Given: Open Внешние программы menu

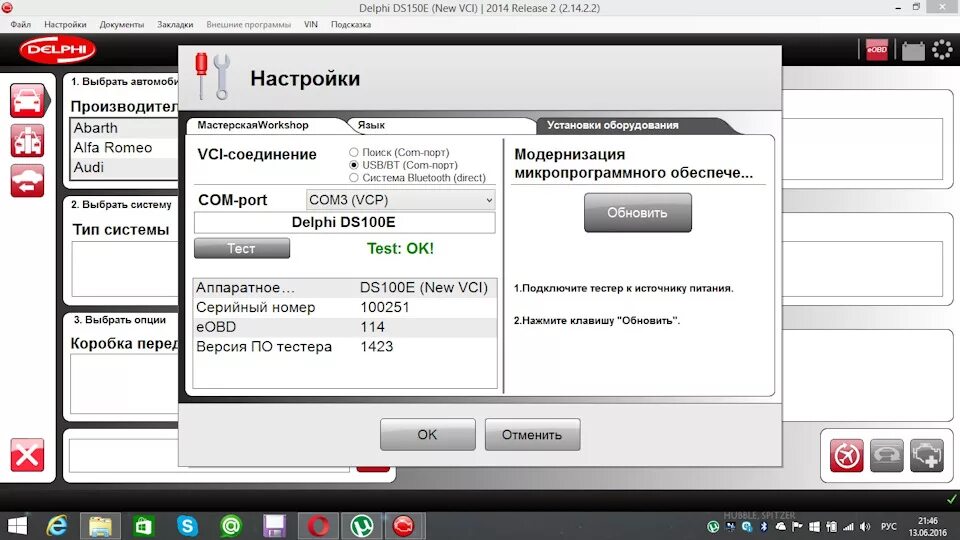Looking at the screenshot, I should [249, 24].
